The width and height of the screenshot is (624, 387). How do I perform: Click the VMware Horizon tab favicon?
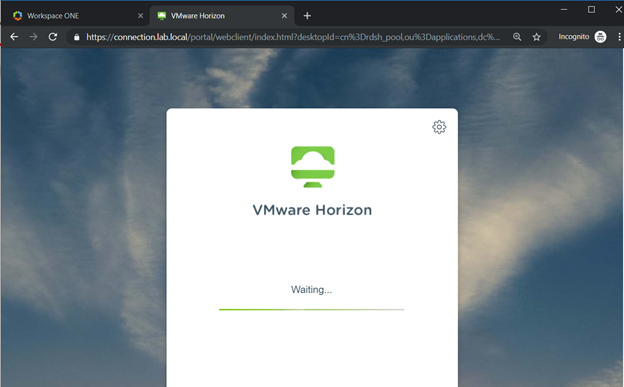click(x=162, y=16)
